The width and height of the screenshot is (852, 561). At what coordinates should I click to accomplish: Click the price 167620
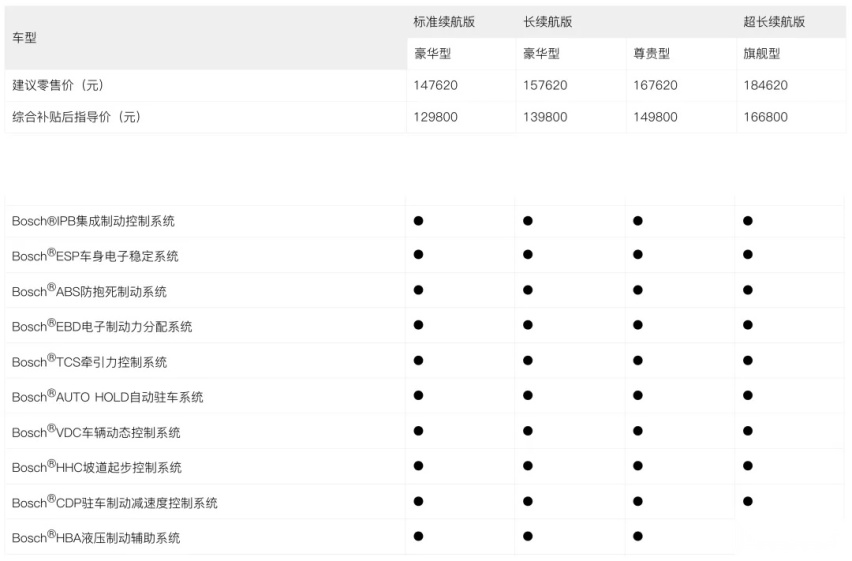coord(655,85)
